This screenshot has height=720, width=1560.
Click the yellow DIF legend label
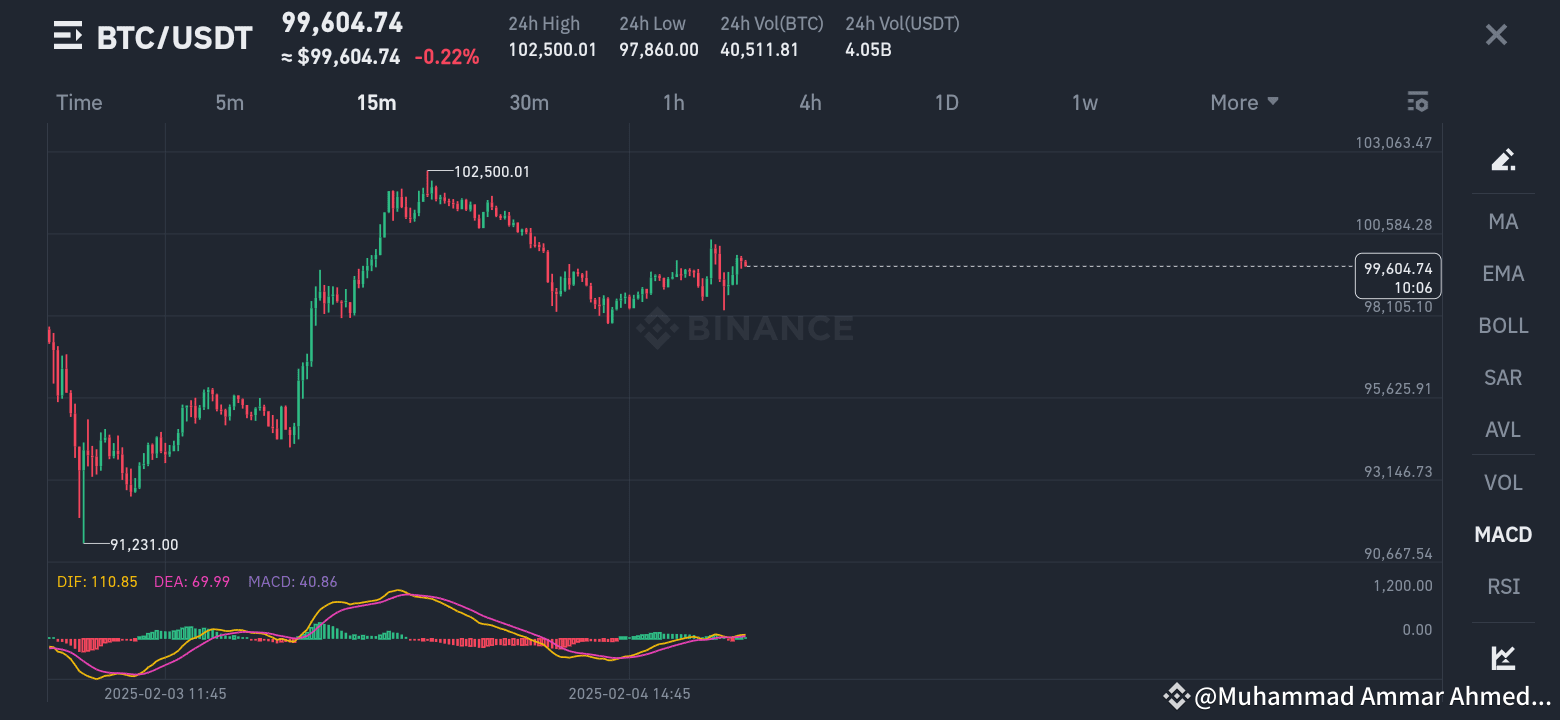(x=97, y=581)
